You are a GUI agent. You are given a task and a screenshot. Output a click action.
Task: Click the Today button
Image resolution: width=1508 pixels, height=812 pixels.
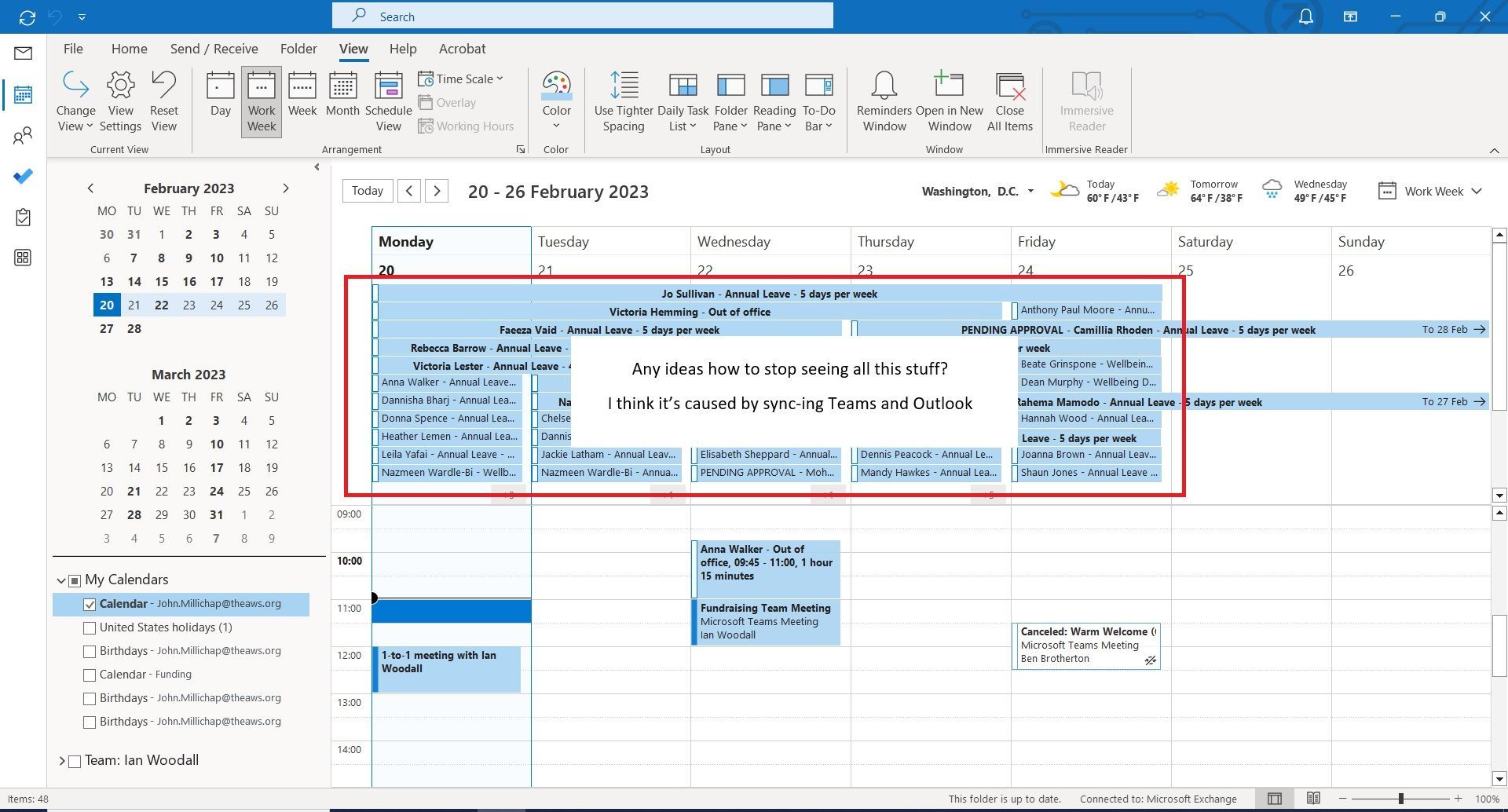coord(367,190)
